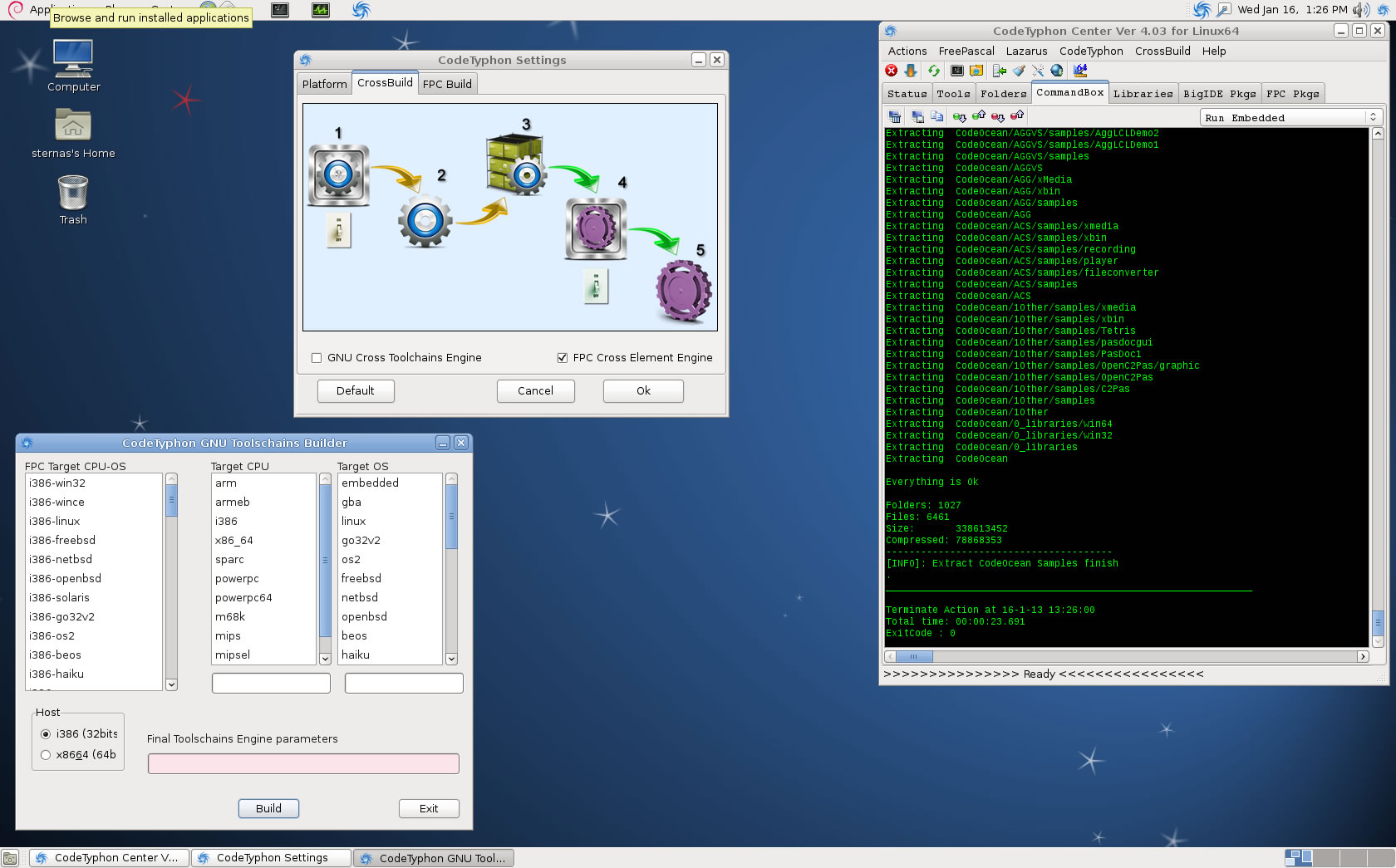
Task: Click the Target OS text input field
Action: point(404,683)
